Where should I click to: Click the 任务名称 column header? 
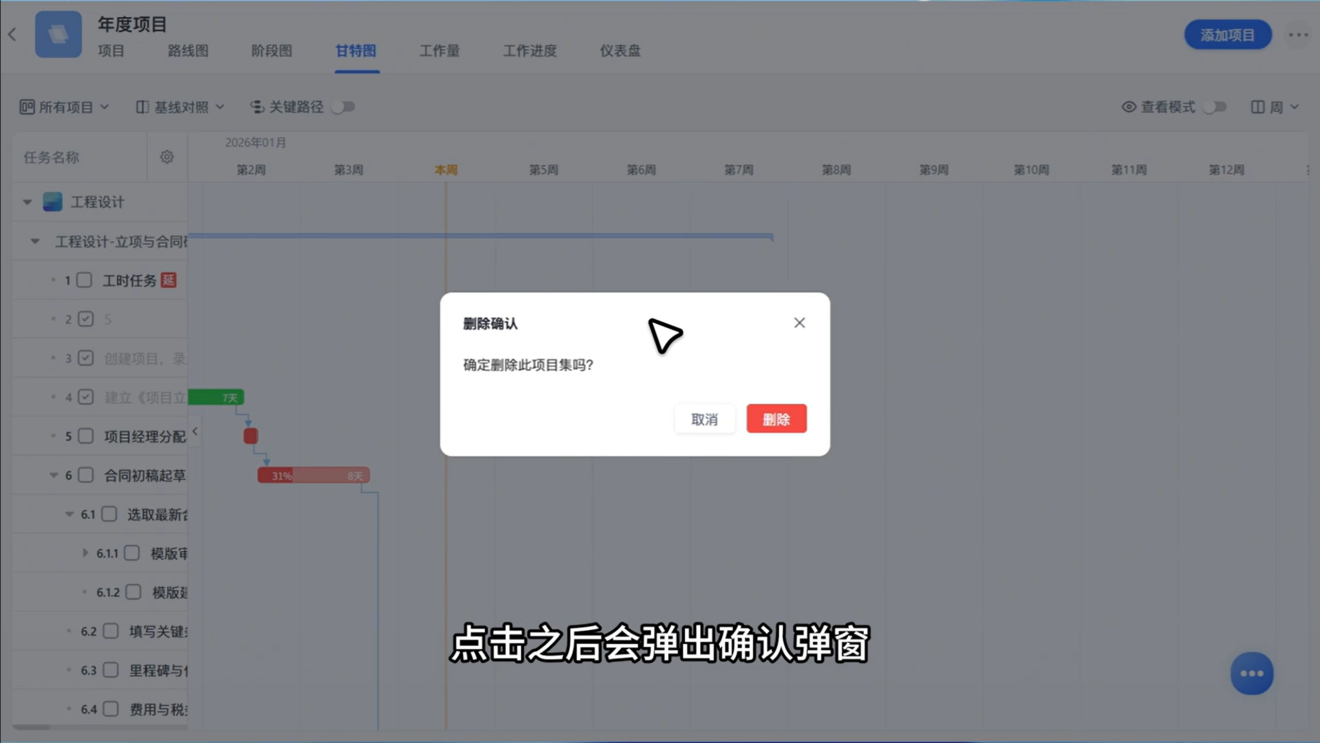click(51, 157)
